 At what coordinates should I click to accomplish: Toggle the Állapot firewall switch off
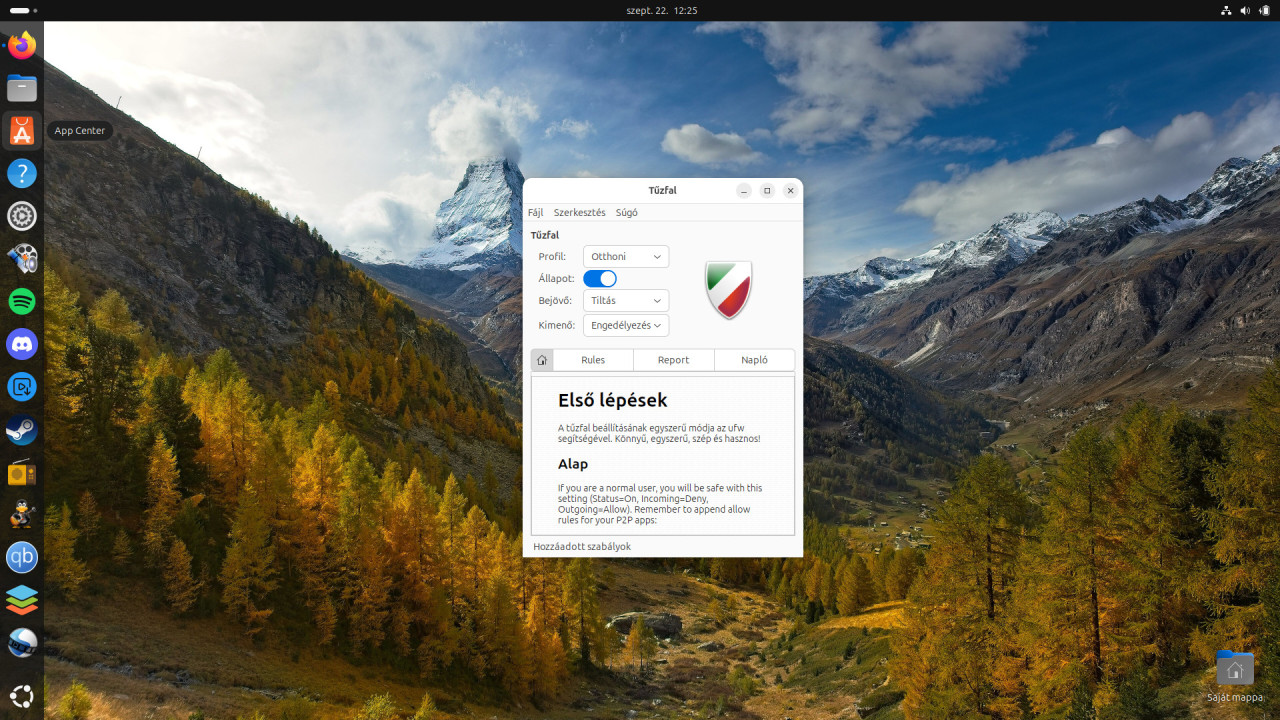[600, 279]
